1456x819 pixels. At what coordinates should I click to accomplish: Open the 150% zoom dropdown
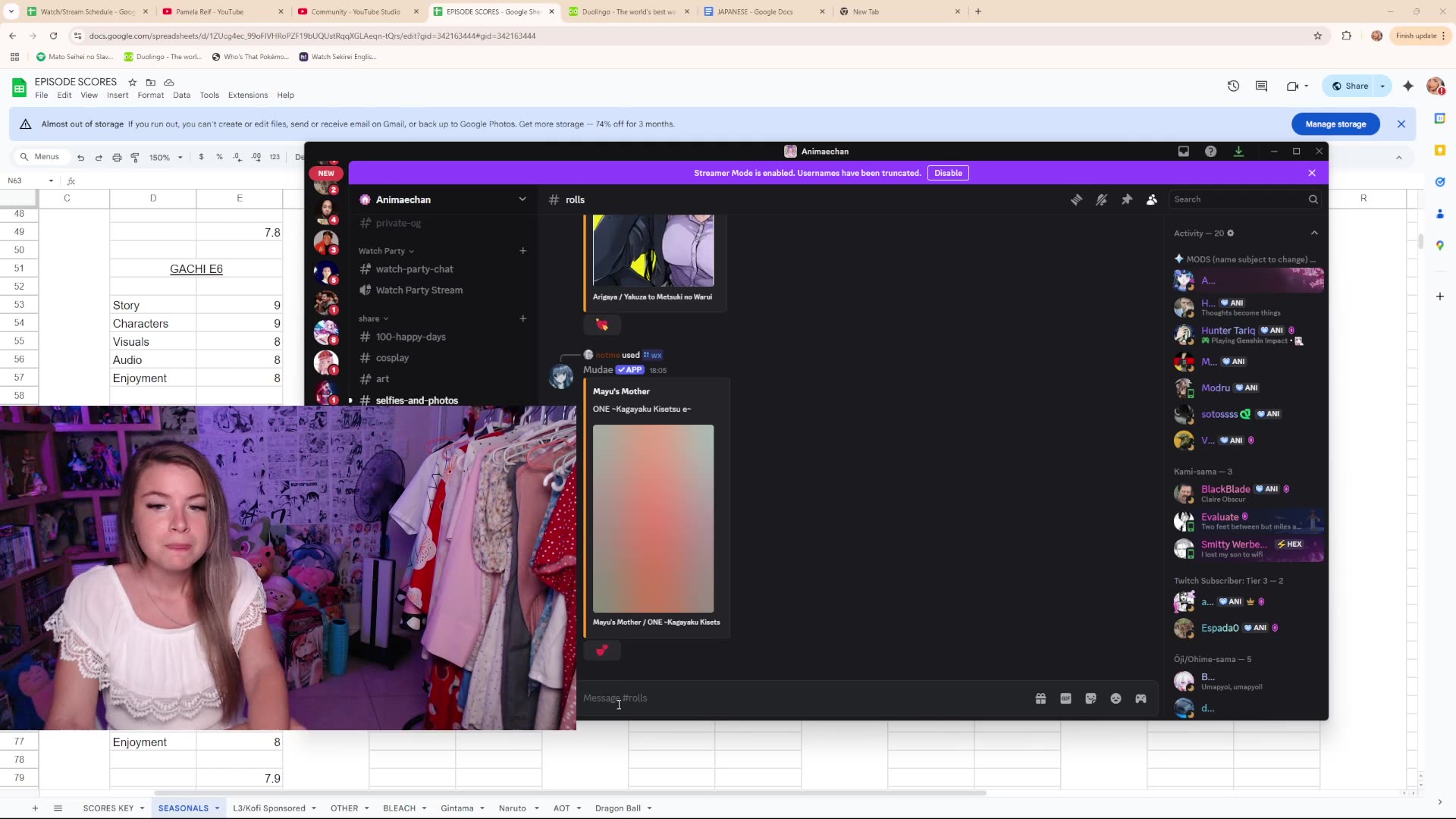pyautogui.click(x=165, y=157)
